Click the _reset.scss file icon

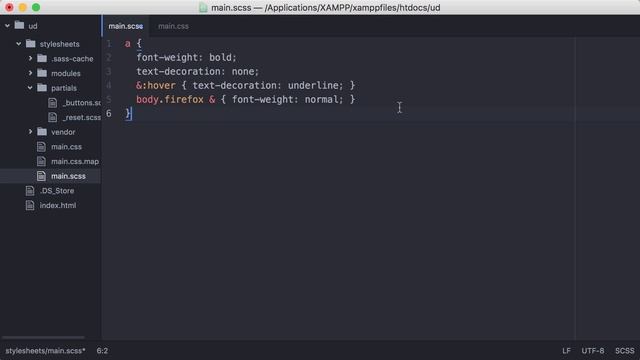point(53,117)
